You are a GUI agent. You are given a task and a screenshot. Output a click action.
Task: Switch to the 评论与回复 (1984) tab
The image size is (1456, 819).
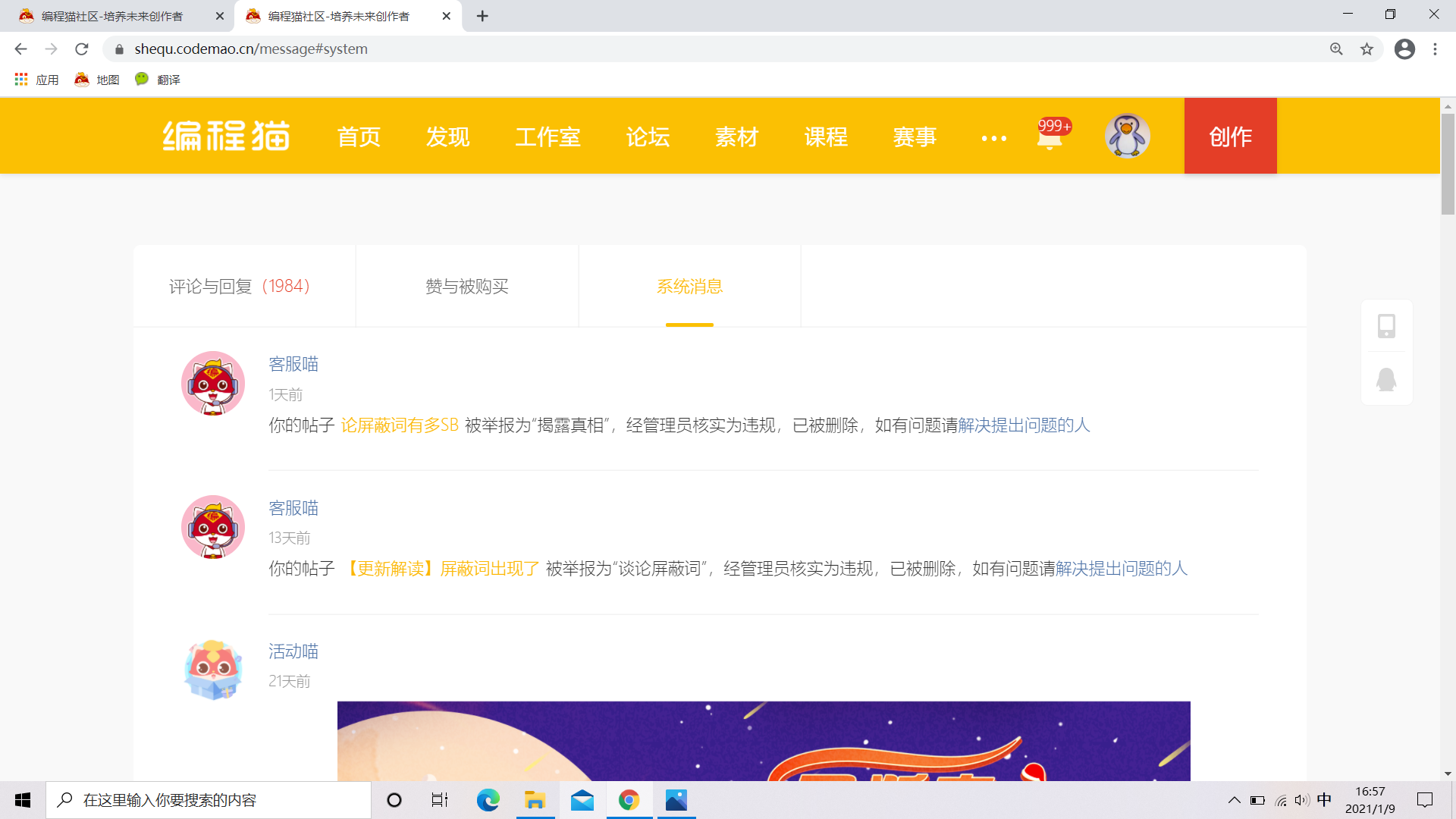pos(244,286)
